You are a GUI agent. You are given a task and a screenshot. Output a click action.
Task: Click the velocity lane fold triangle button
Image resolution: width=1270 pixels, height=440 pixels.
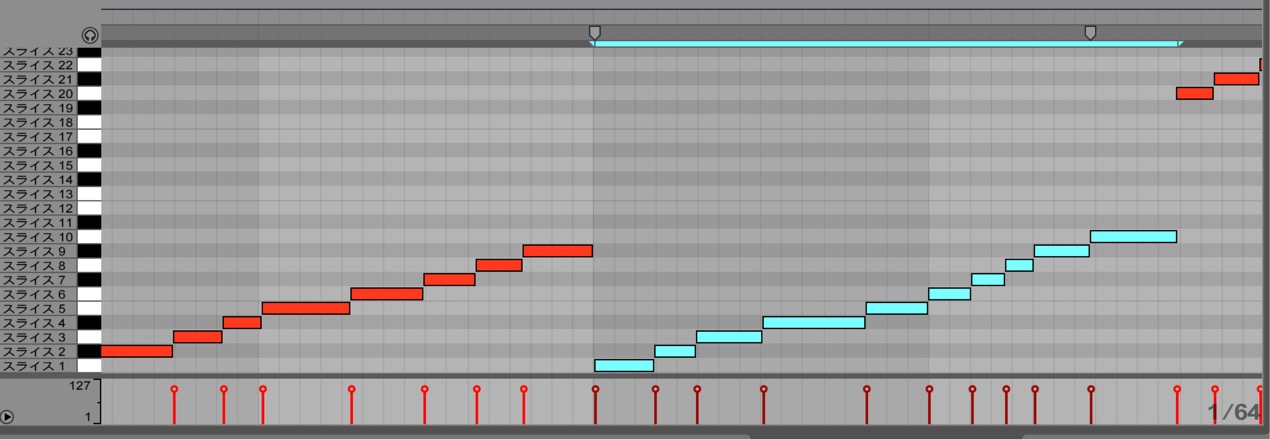[8, 416]
